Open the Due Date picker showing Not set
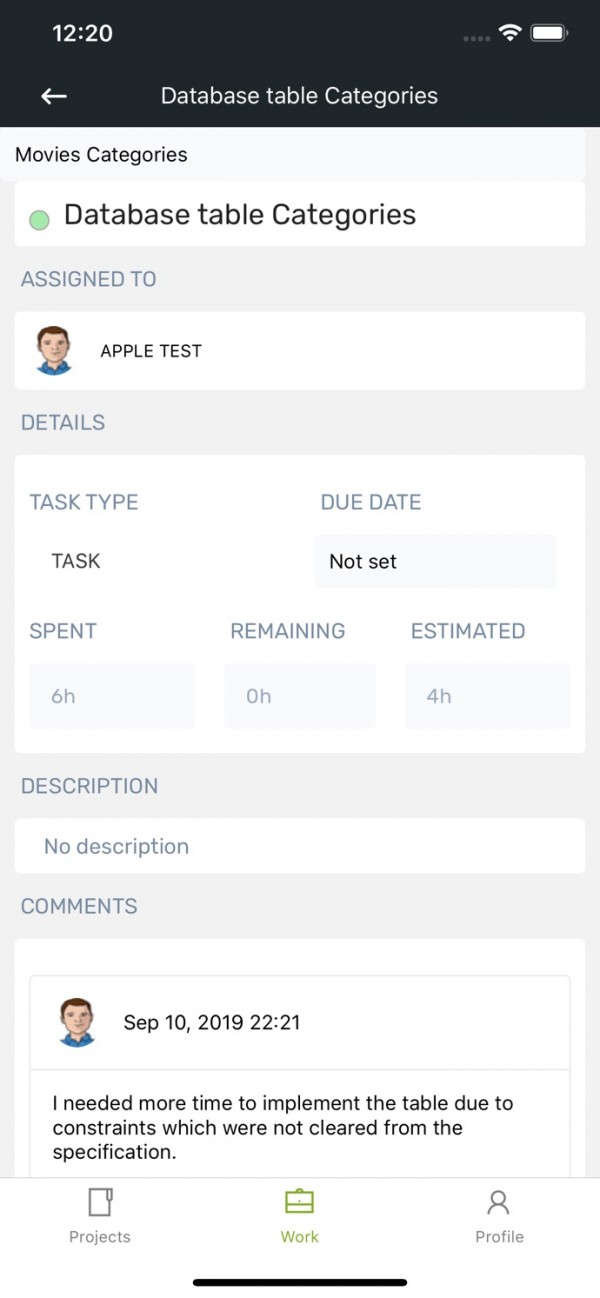This screenshot has height=1298, width=600. (435, 561)
